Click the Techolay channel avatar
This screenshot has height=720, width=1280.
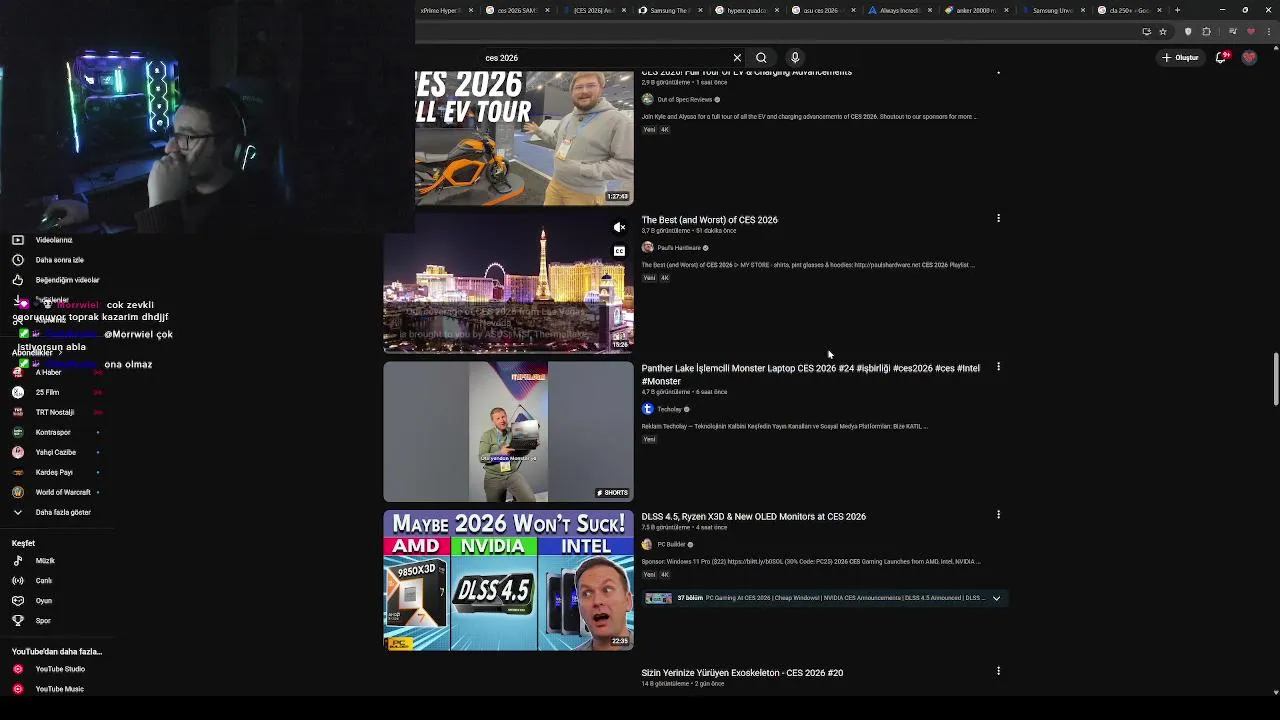[x=647, y=409]
